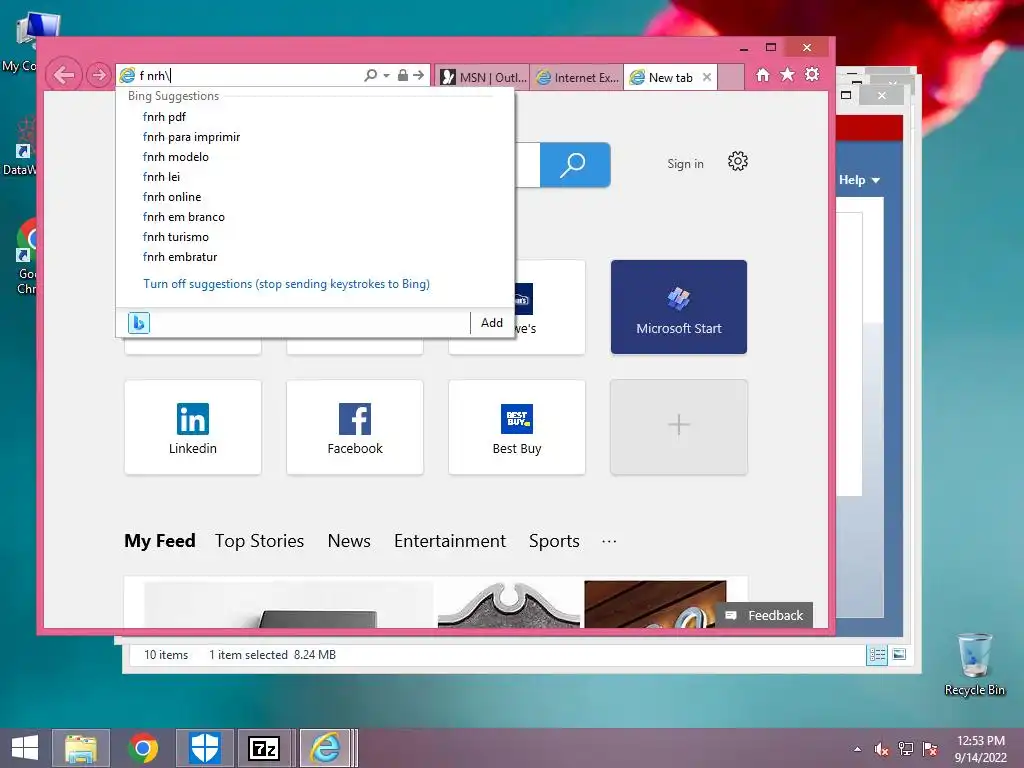Show hidden system tray icons arrow
This screenshot has height=768, width=1024.
point(857,749)
